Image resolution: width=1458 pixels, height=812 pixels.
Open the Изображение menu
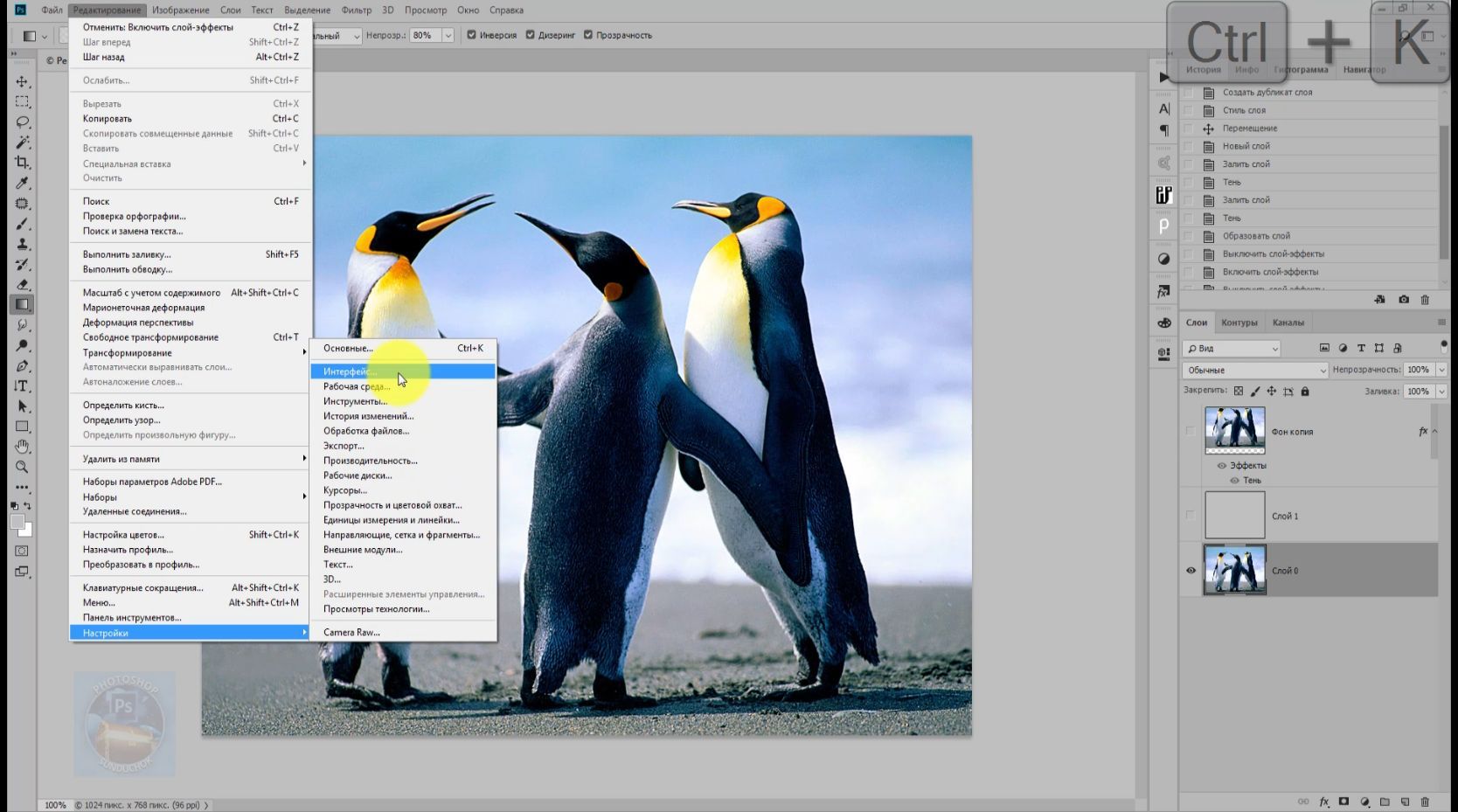pyautogui.click(x=180, y=10)
